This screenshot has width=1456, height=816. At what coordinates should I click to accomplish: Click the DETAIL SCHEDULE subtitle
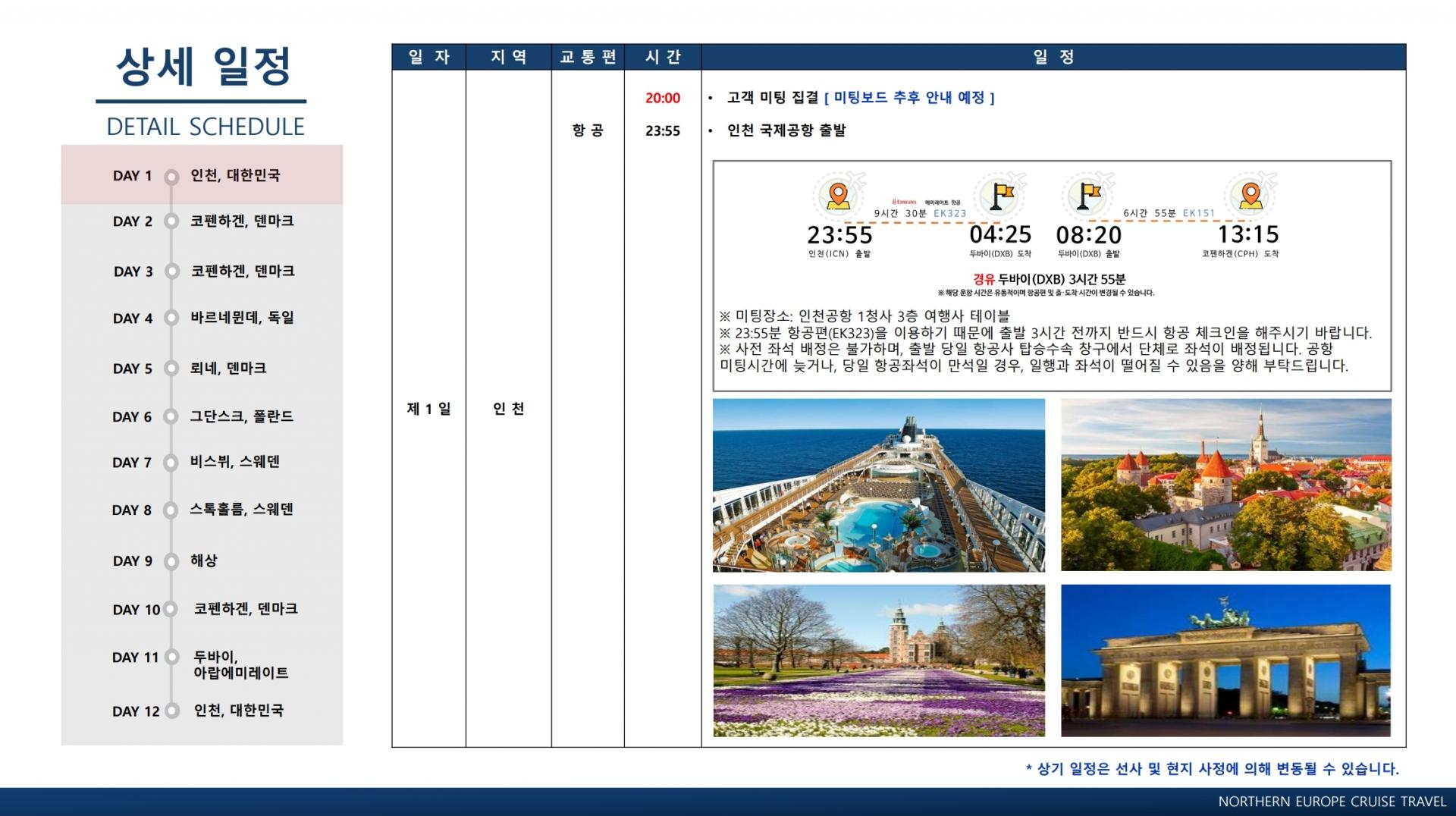coord(206,127)
